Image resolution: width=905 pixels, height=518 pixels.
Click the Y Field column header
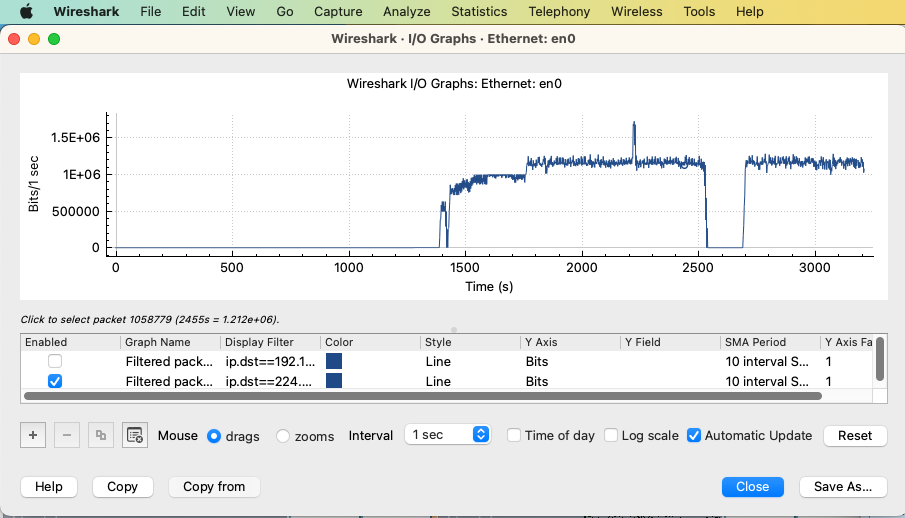670,342
